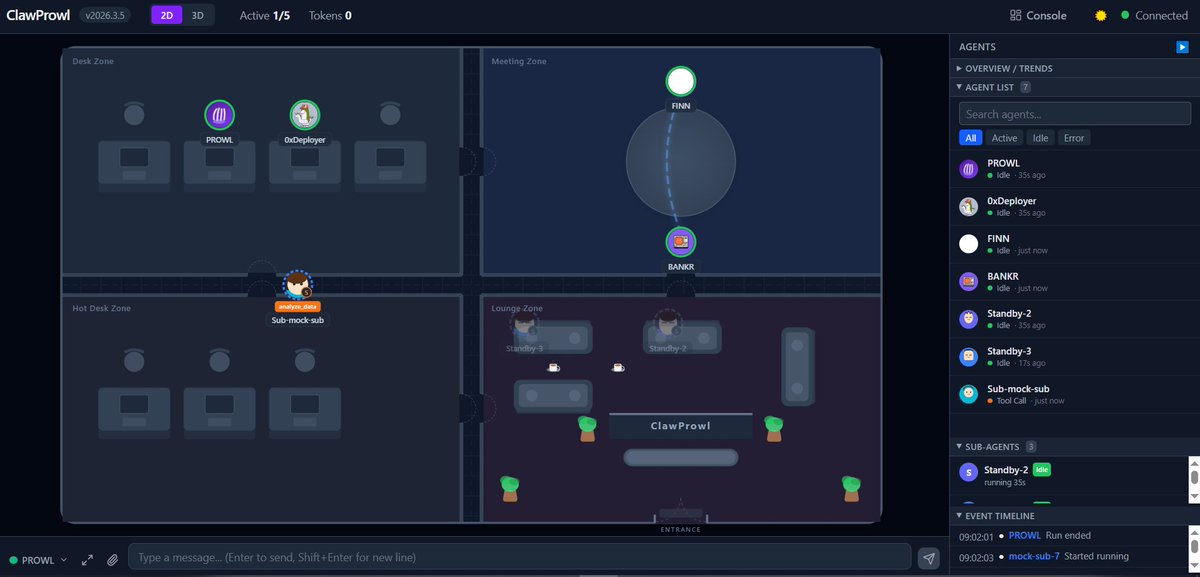Click the sub-agents count badge 3
Screen dimensions: 1200x577
1031,446
